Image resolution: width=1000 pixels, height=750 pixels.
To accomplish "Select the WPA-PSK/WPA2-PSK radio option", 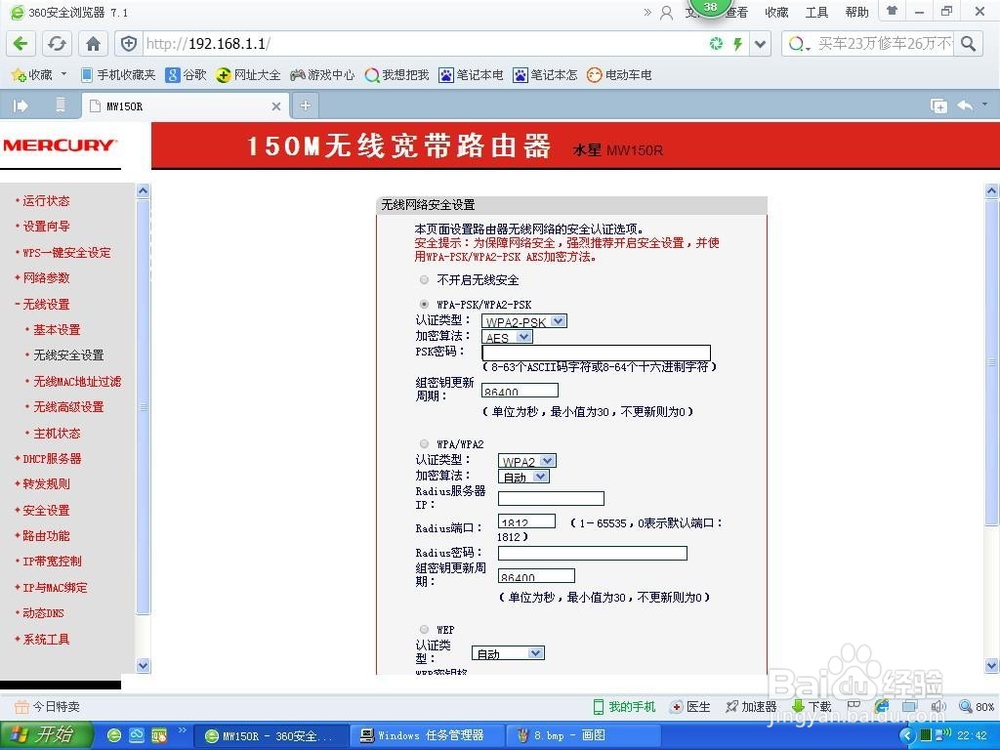I will point(424,304).
